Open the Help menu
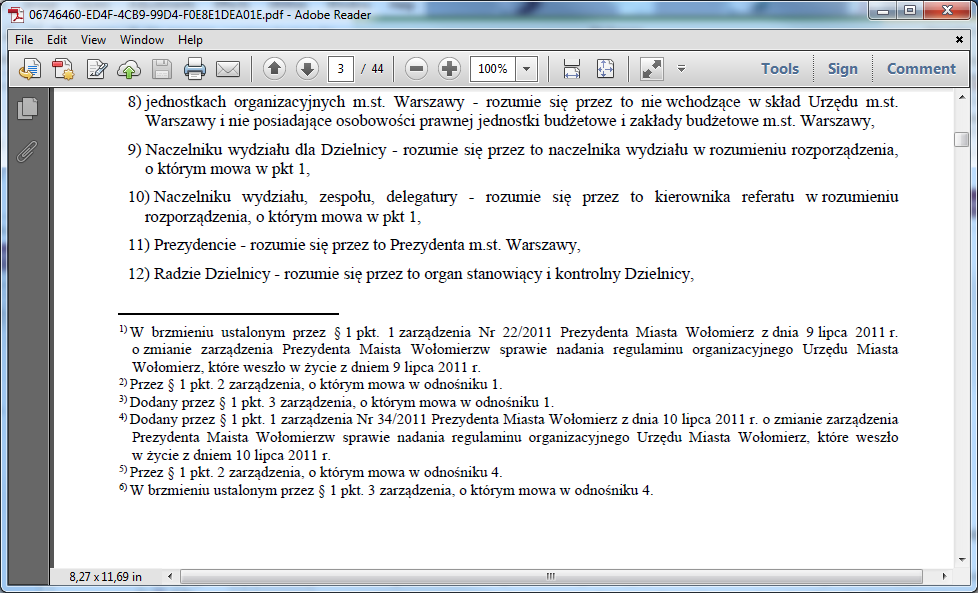 coord(190,39)
